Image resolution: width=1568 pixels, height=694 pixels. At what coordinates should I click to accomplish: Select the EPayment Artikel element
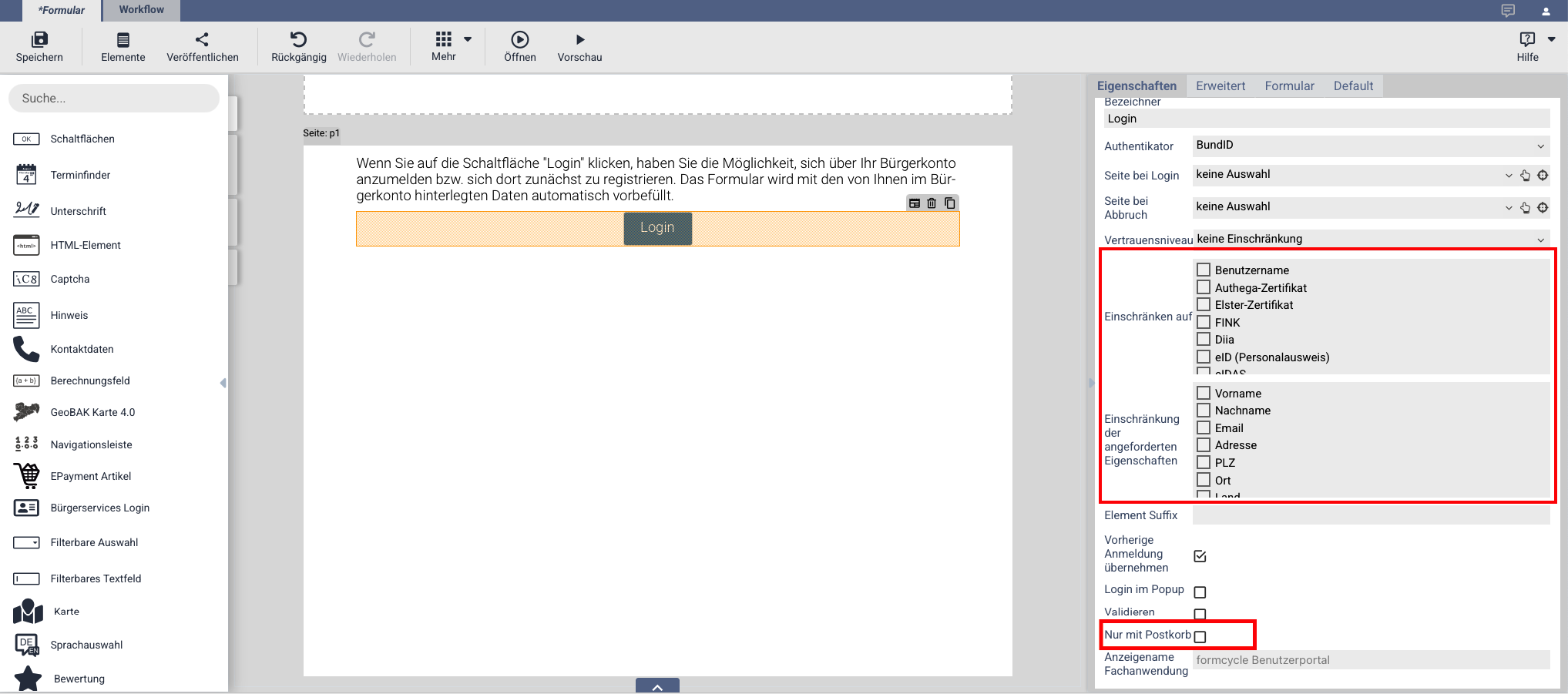click(x=91, y=476)
